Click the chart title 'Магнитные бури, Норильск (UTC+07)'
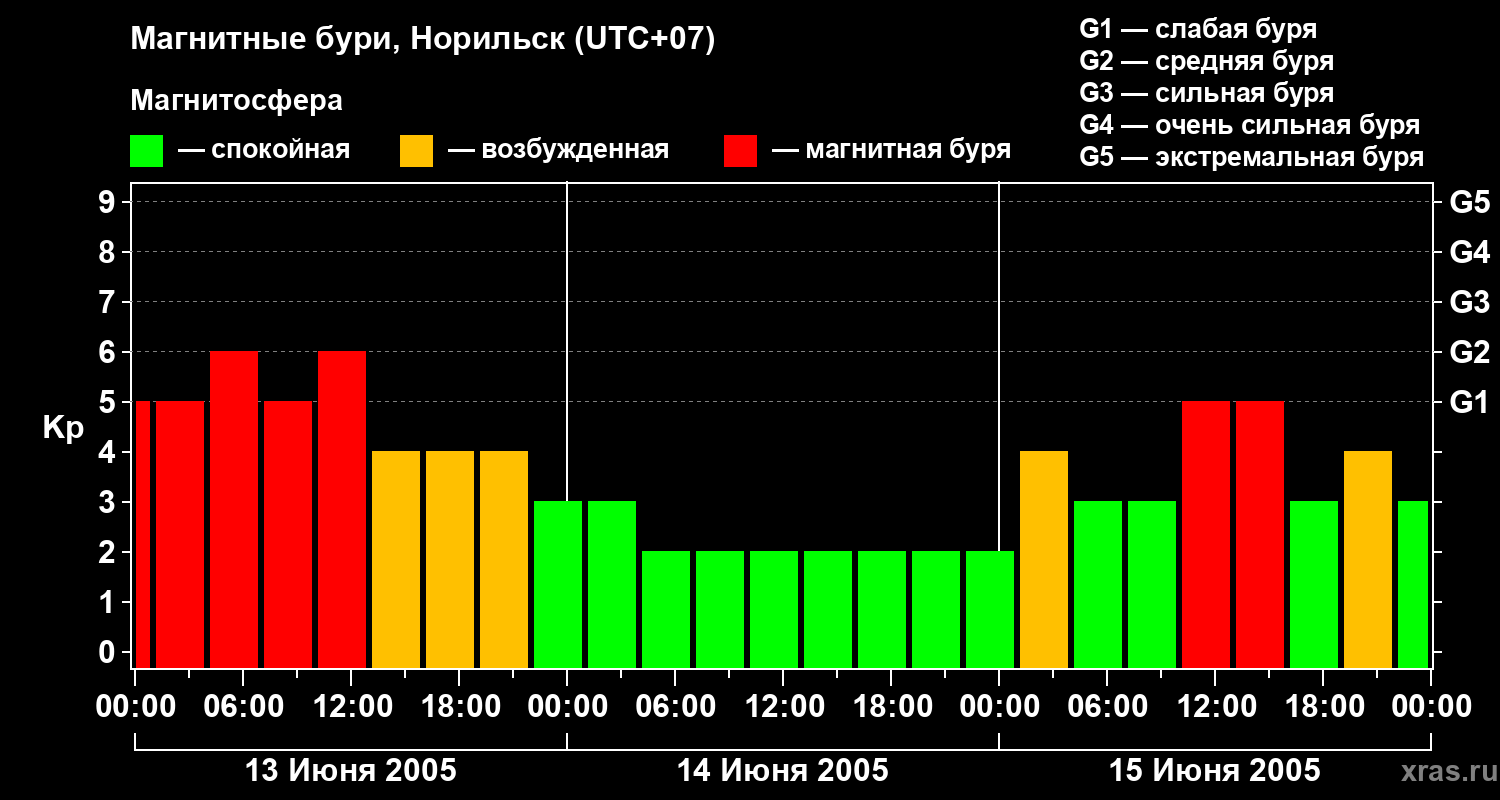The image size is (1500, 800). pyautogui.click(x=423, y=41)
